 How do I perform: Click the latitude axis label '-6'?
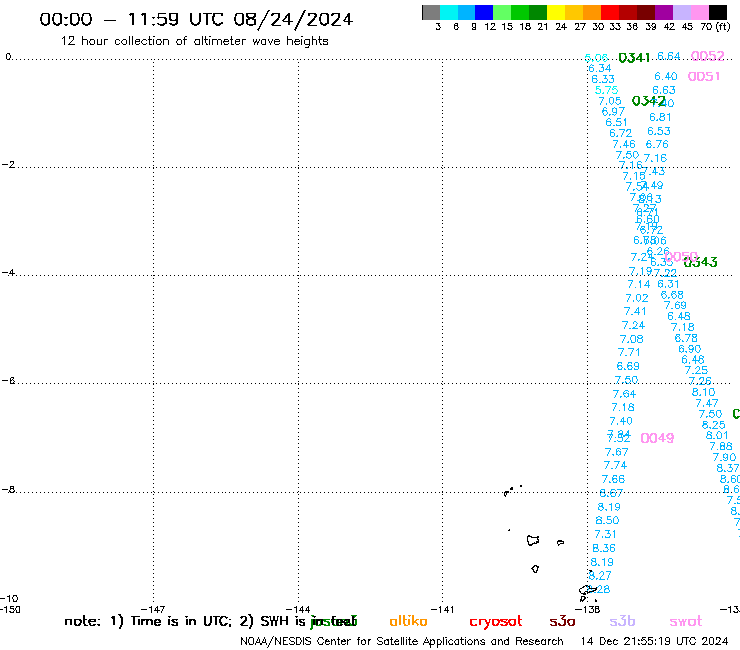pyautogui.click(x=8, y=380)
